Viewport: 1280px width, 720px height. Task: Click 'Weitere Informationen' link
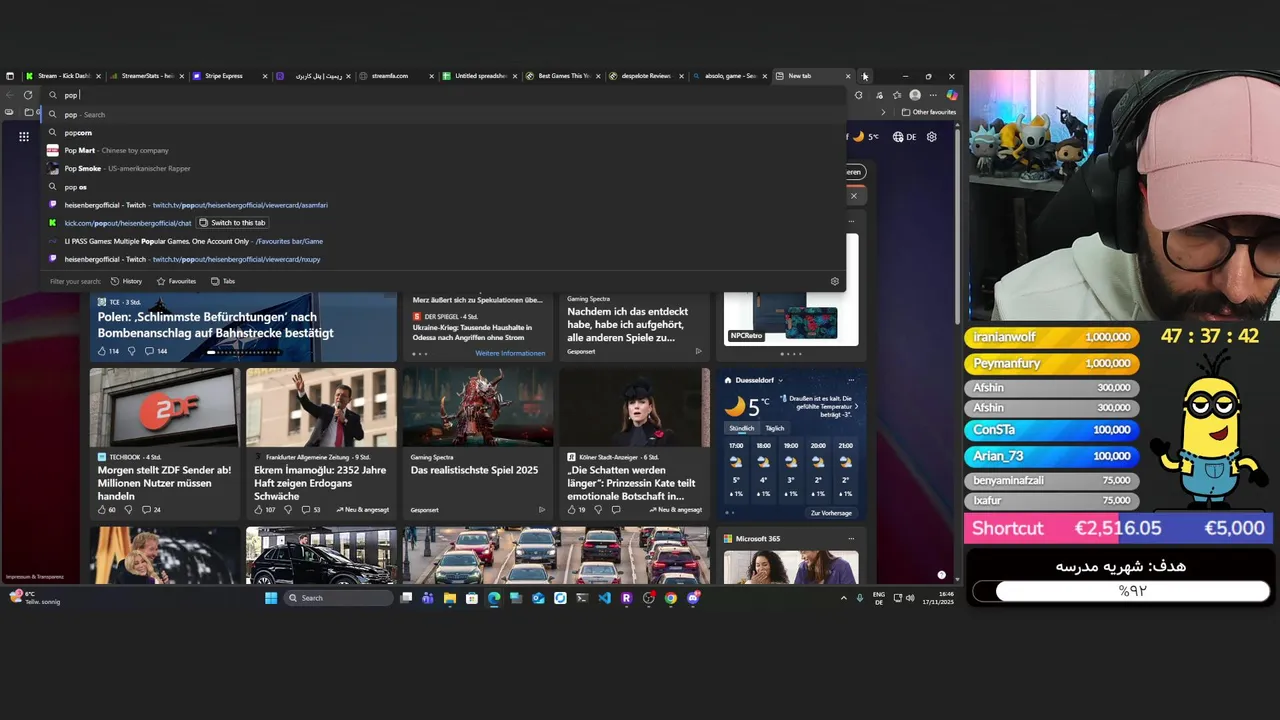[510, 353]
